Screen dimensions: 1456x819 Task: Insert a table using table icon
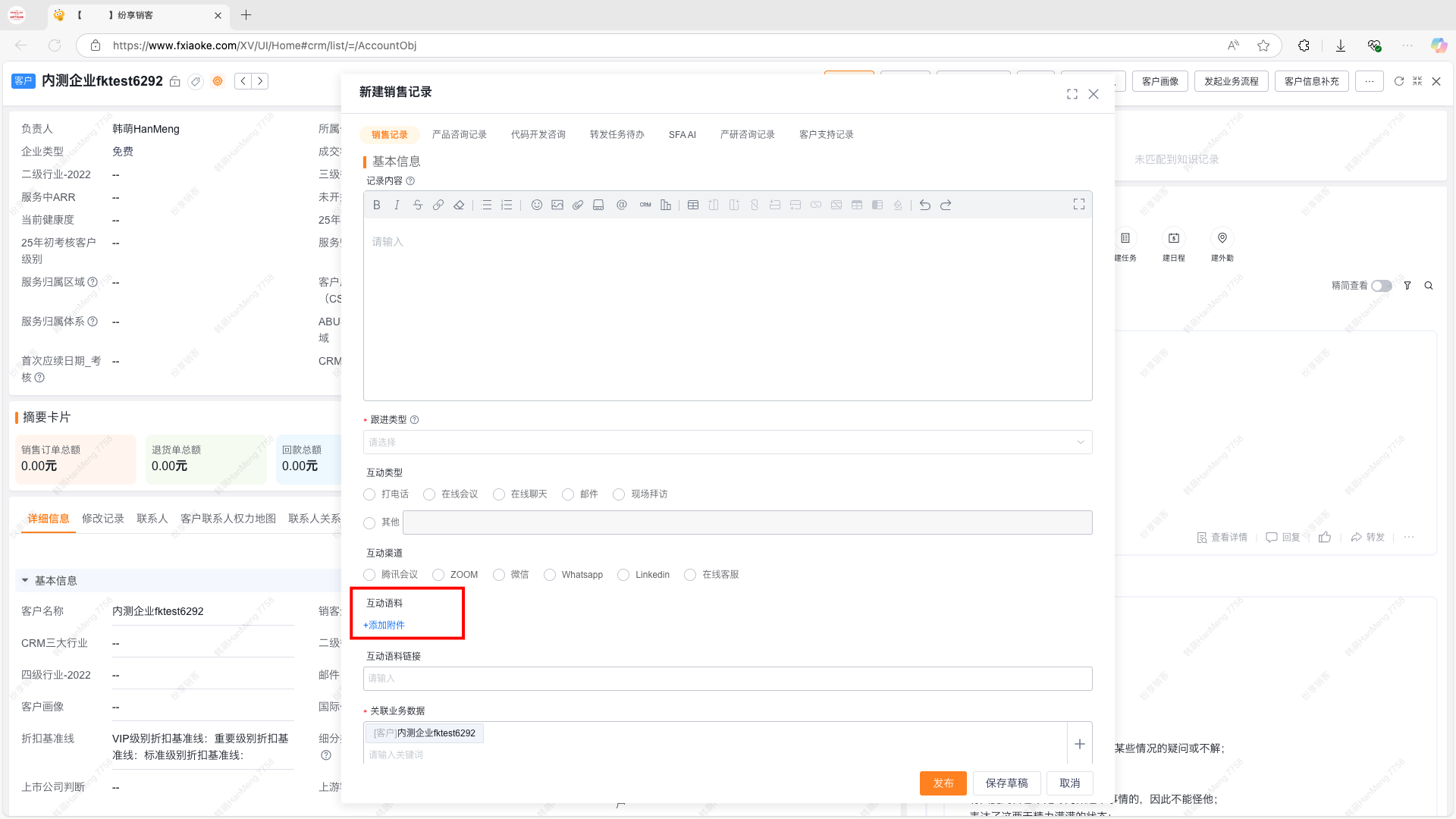[x=693, y=205]
